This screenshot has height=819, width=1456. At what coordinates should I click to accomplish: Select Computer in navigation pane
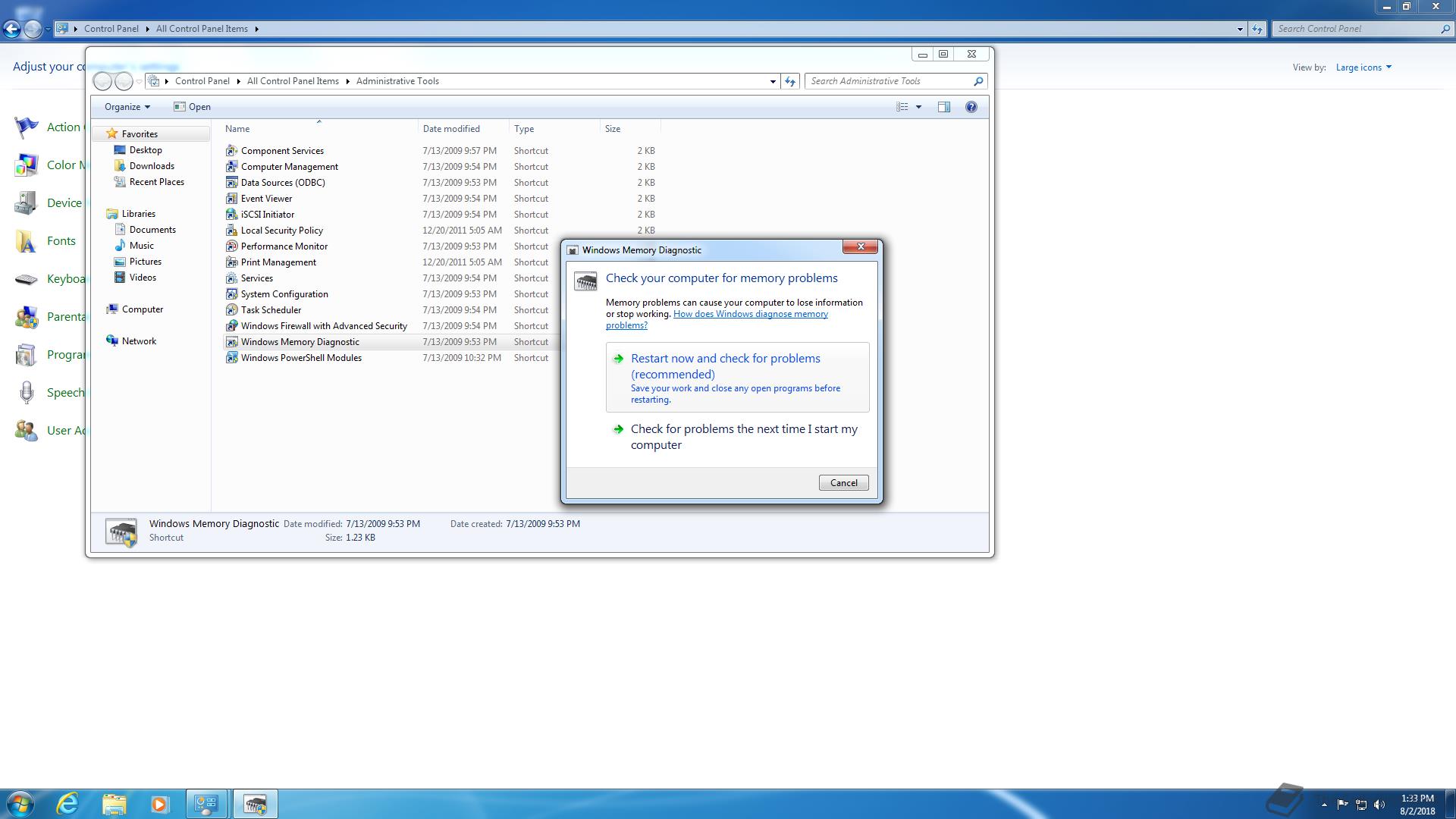142,309
